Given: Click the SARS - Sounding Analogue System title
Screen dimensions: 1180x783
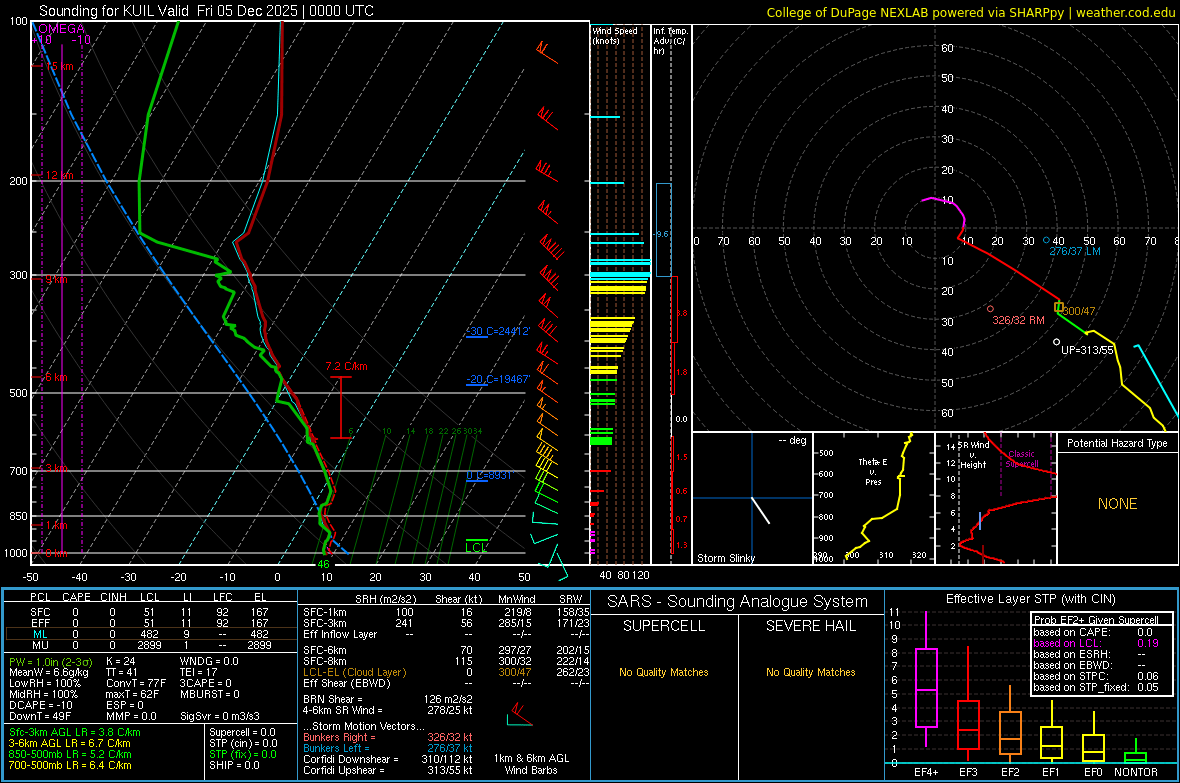Looking at the screenshot, I should pyautogui.click(x=737, y=602).
